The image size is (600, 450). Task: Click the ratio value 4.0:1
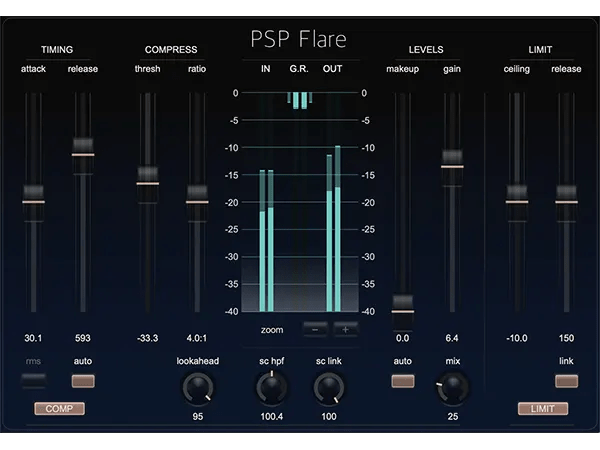(x=197, y=338)
